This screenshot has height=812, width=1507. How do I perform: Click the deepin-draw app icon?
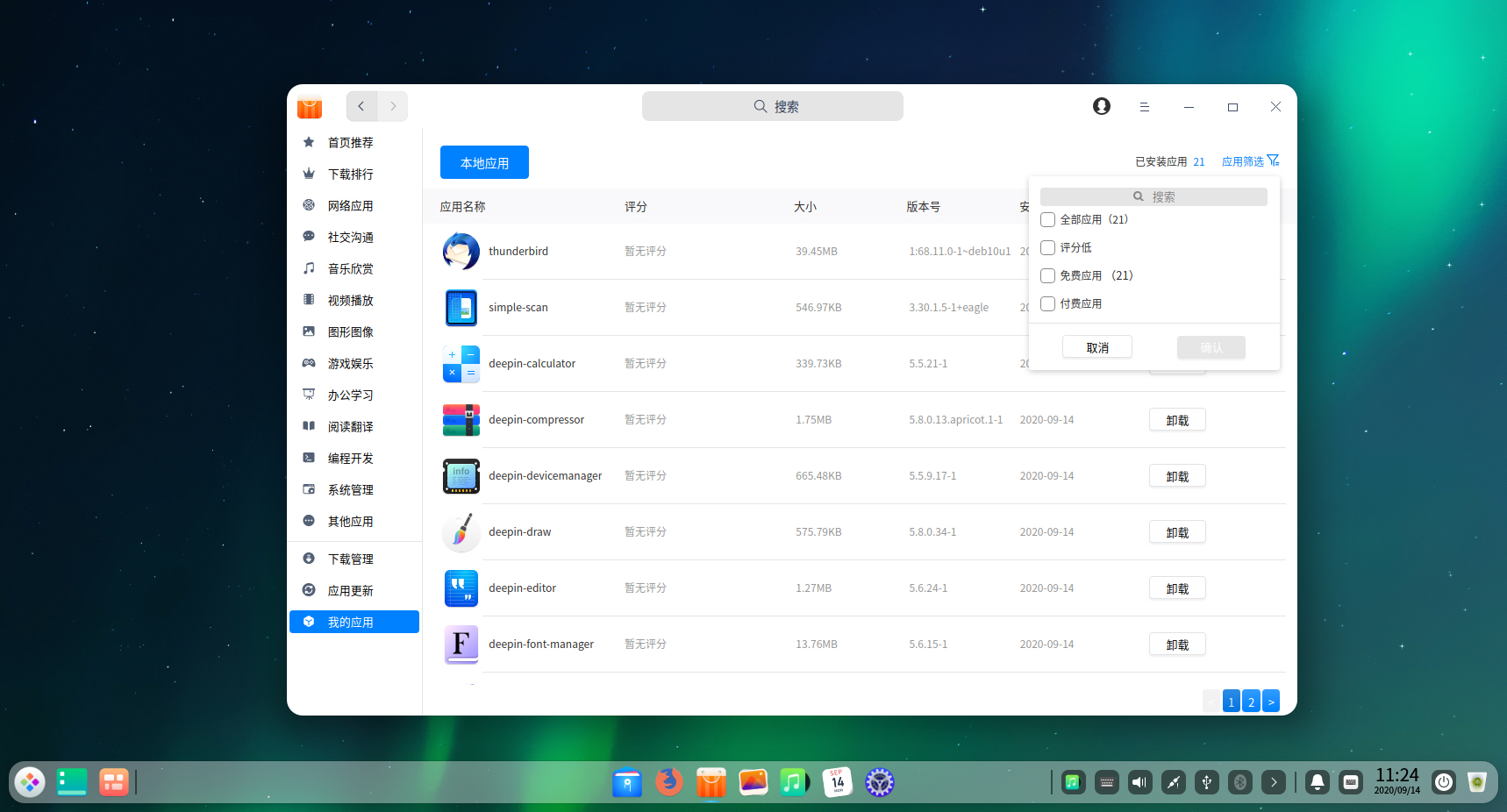[461, 532]
